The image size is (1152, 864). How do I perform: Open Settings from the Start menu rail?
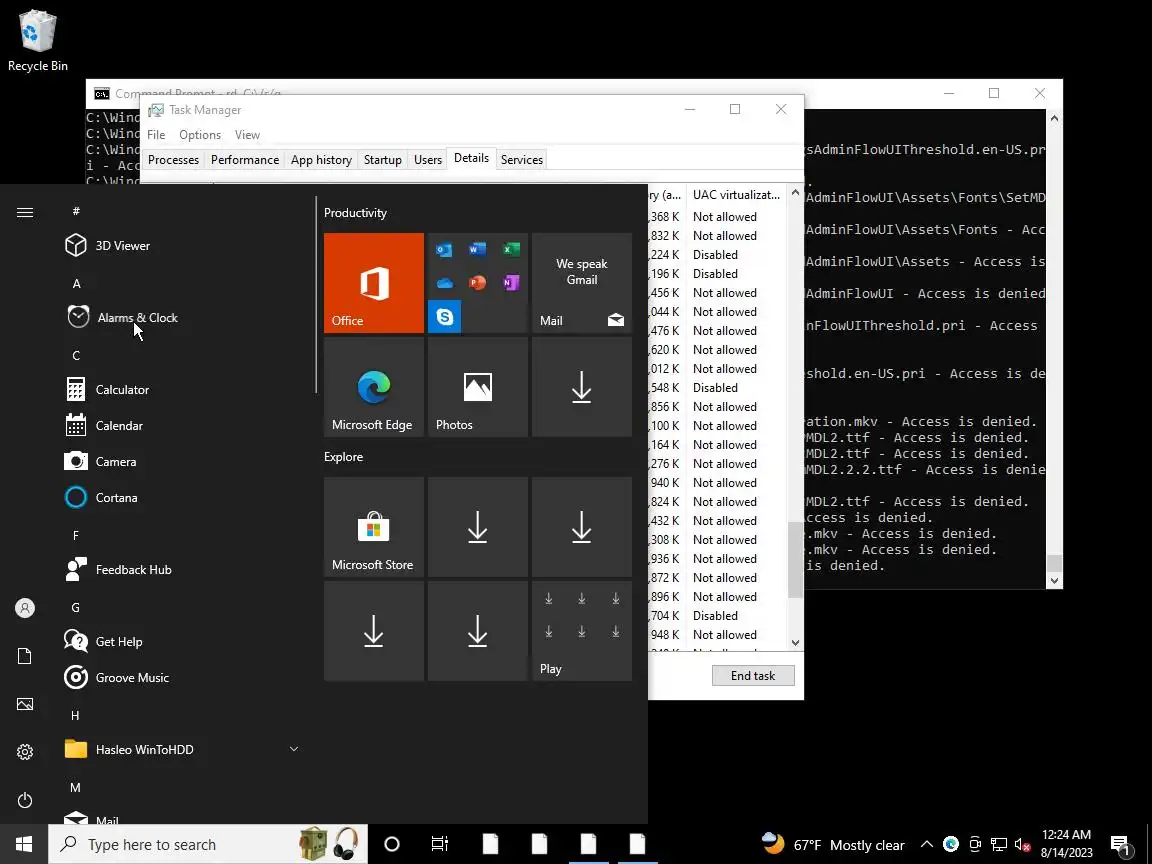point(25,752)
